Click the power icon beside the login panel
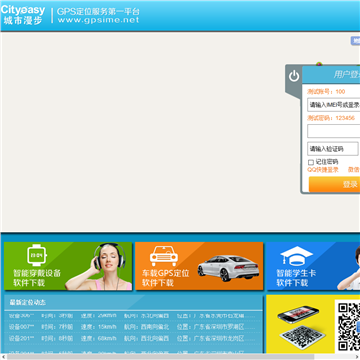 (x=294, y=76)
